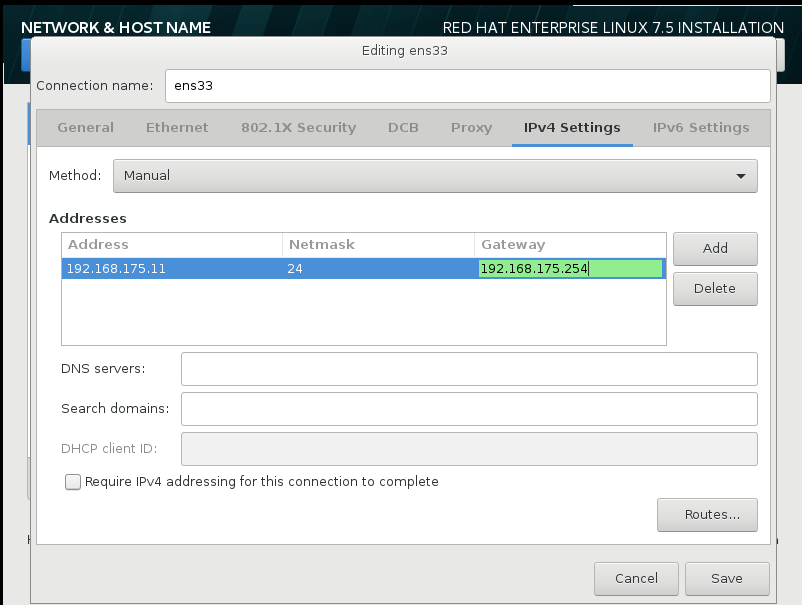Switch to the General tab

click(x=85, y=128)
